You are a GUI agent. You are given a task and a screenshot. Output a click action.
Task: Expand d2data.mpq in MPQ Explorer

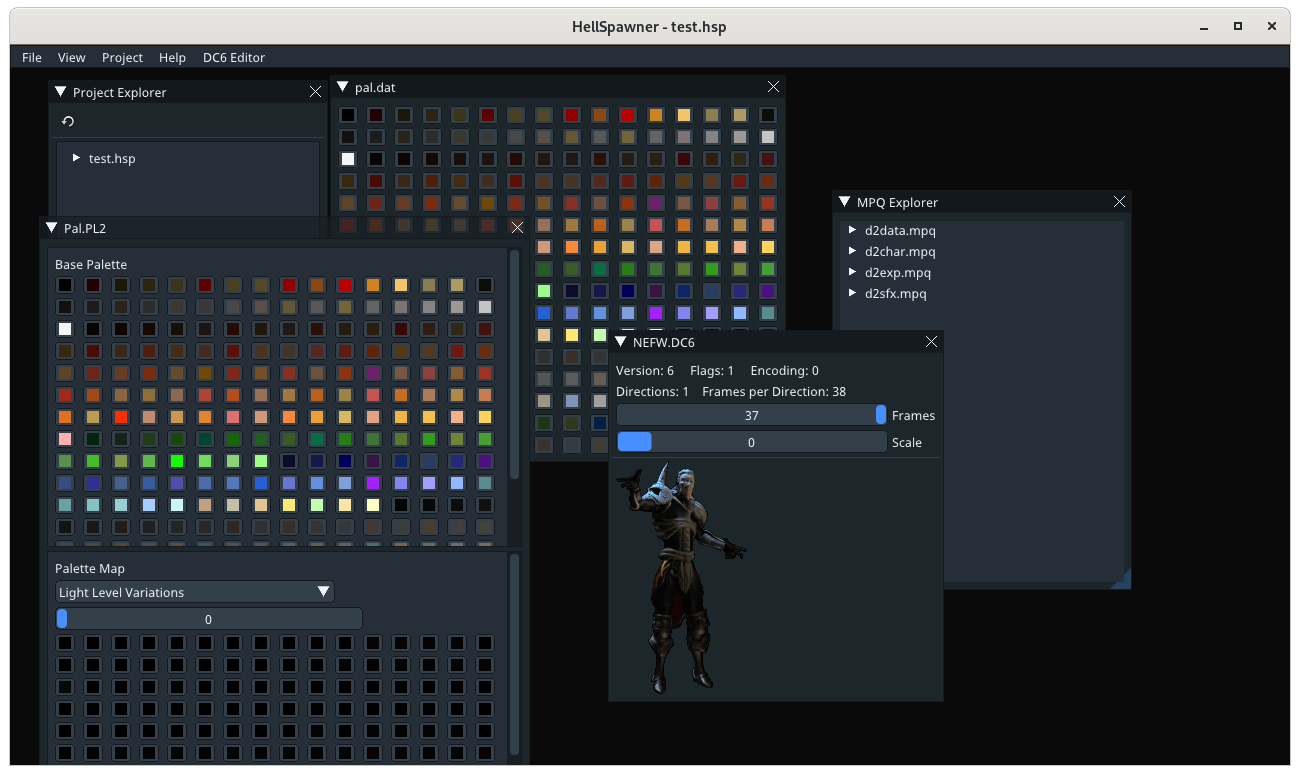click(x=853, y=230)
